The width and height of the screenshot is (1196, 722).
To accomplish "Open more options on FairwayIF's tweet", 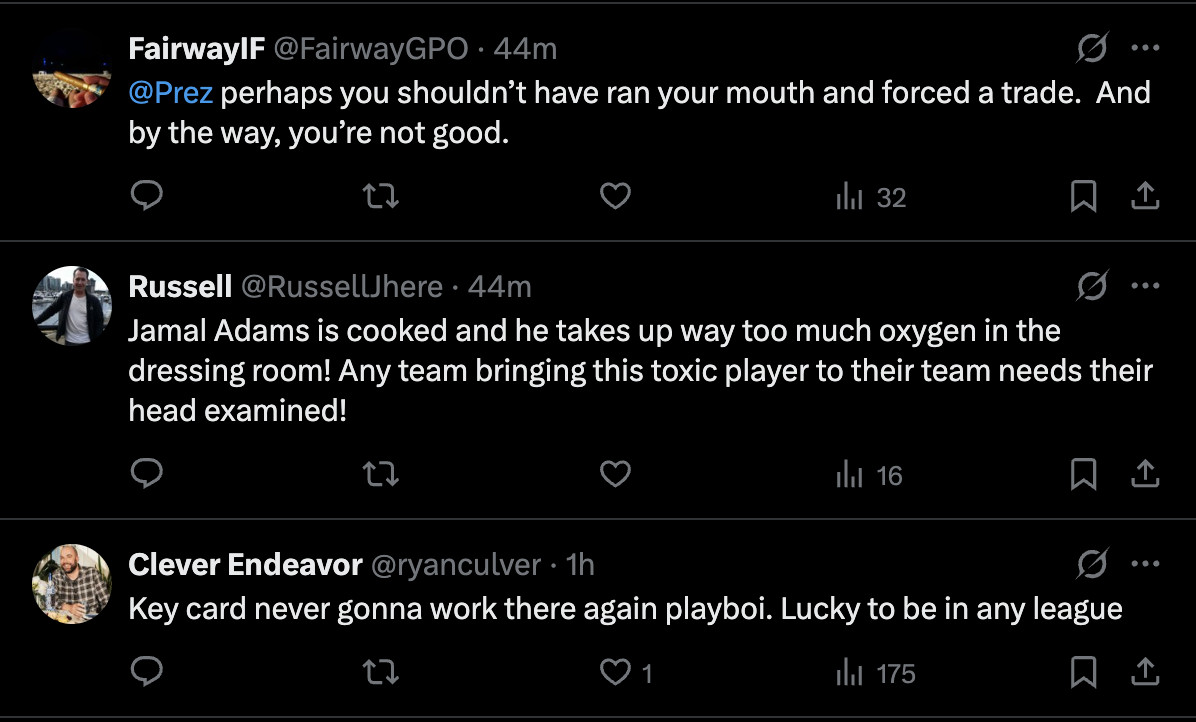I will tap(1145, 48).
